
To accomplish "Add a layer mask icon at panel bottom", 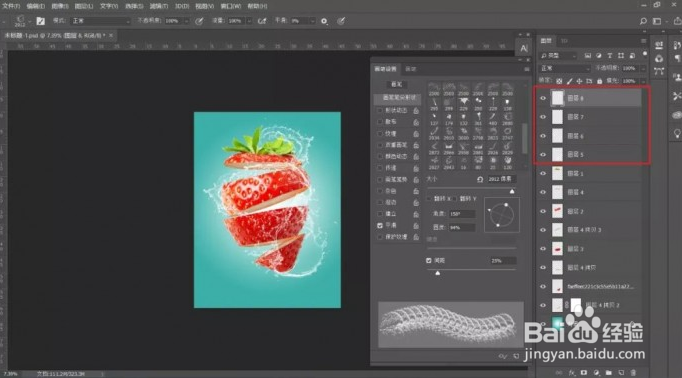I will coord(584,373).
